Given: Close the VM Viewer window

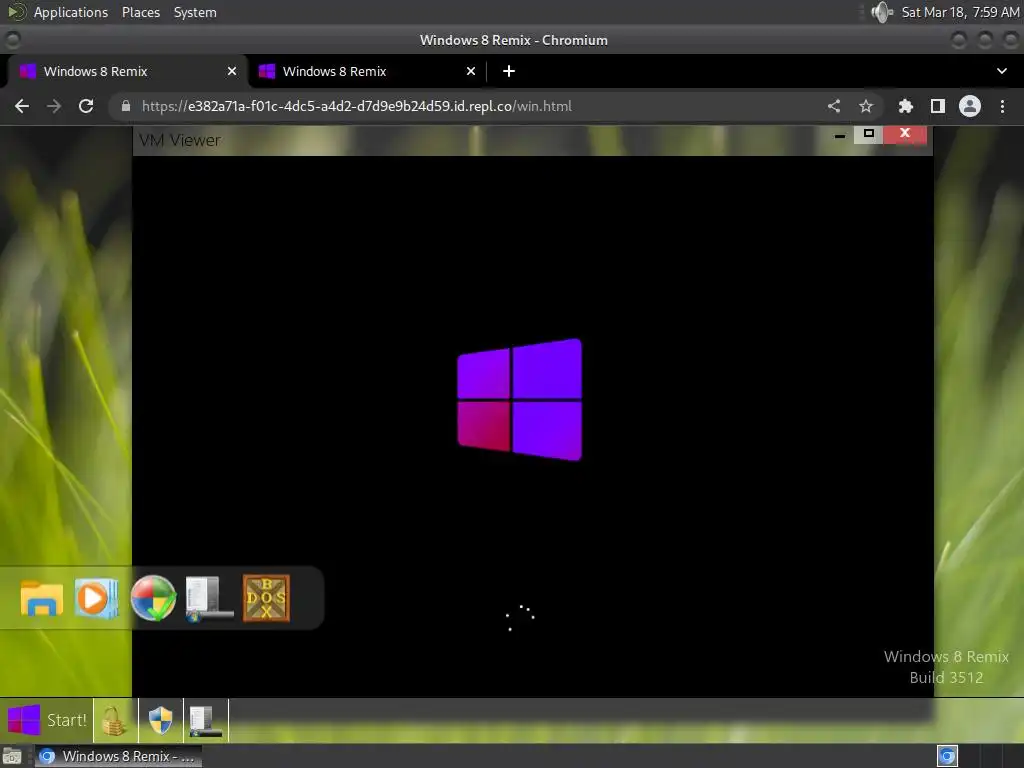Looking at the screenshot, I should 905,134.
